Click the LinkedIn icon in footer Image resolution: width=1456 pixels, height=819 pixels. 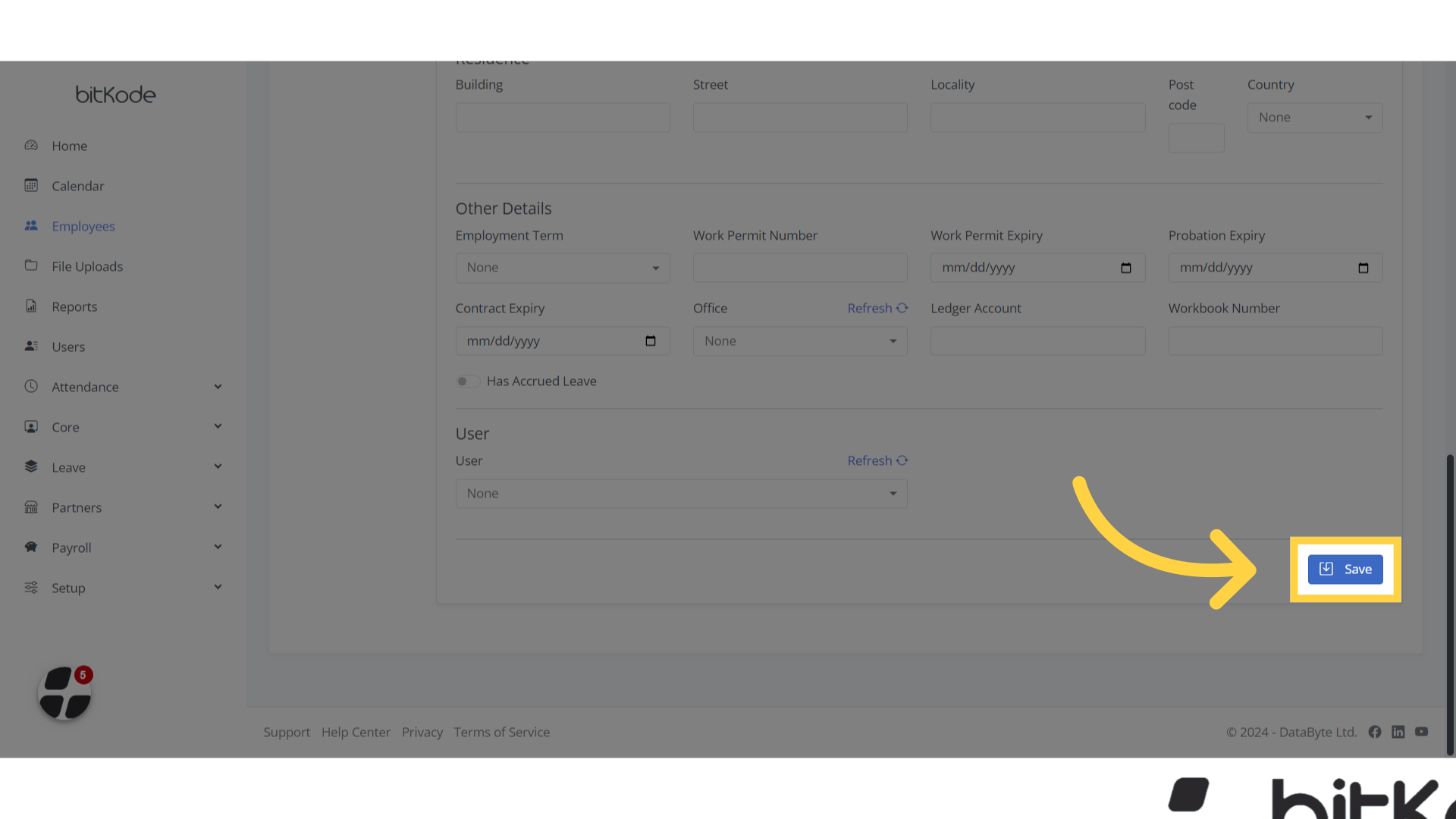click(x=1398, y=732)
